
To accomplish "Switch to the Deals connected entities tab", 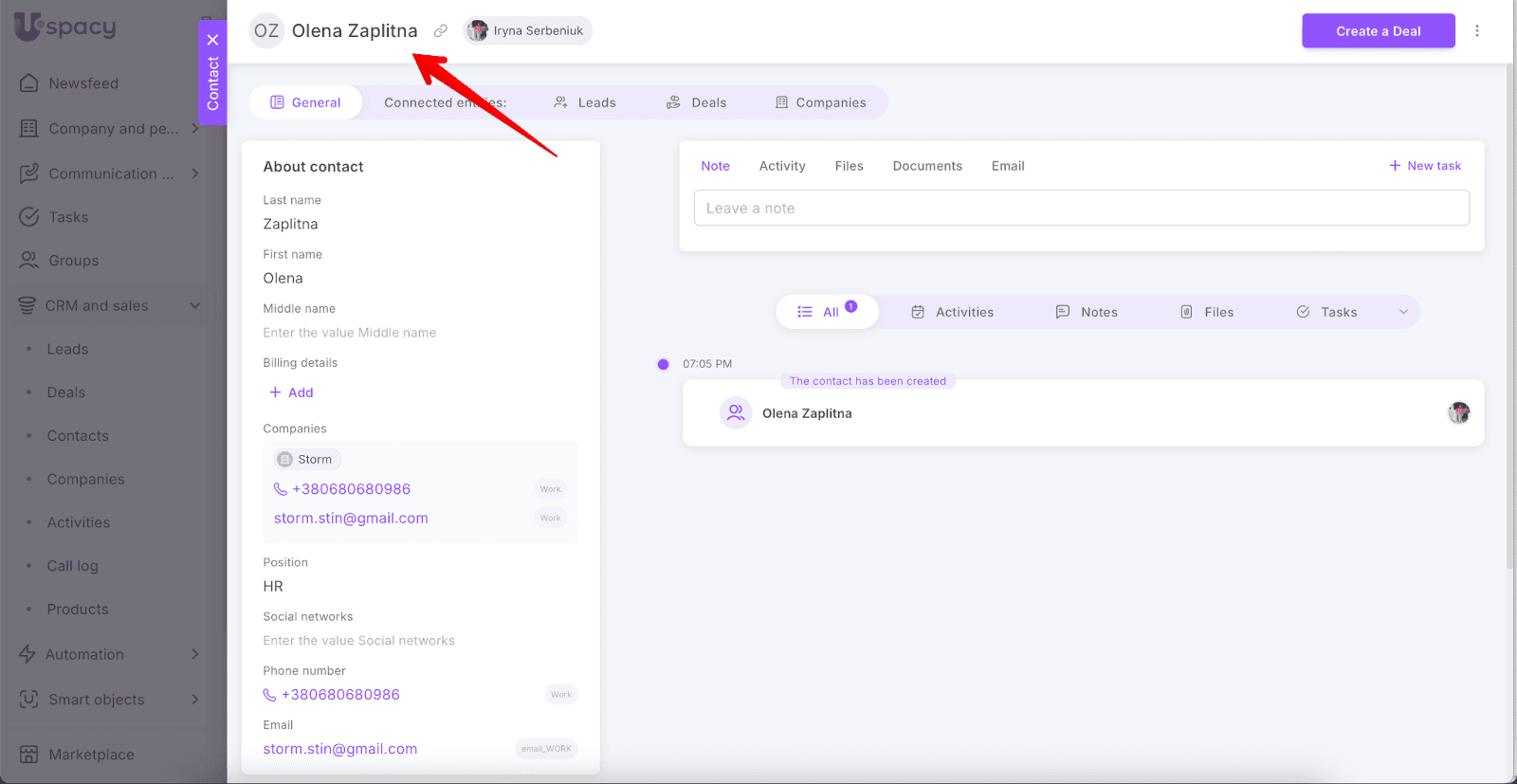I will (697, 102).
